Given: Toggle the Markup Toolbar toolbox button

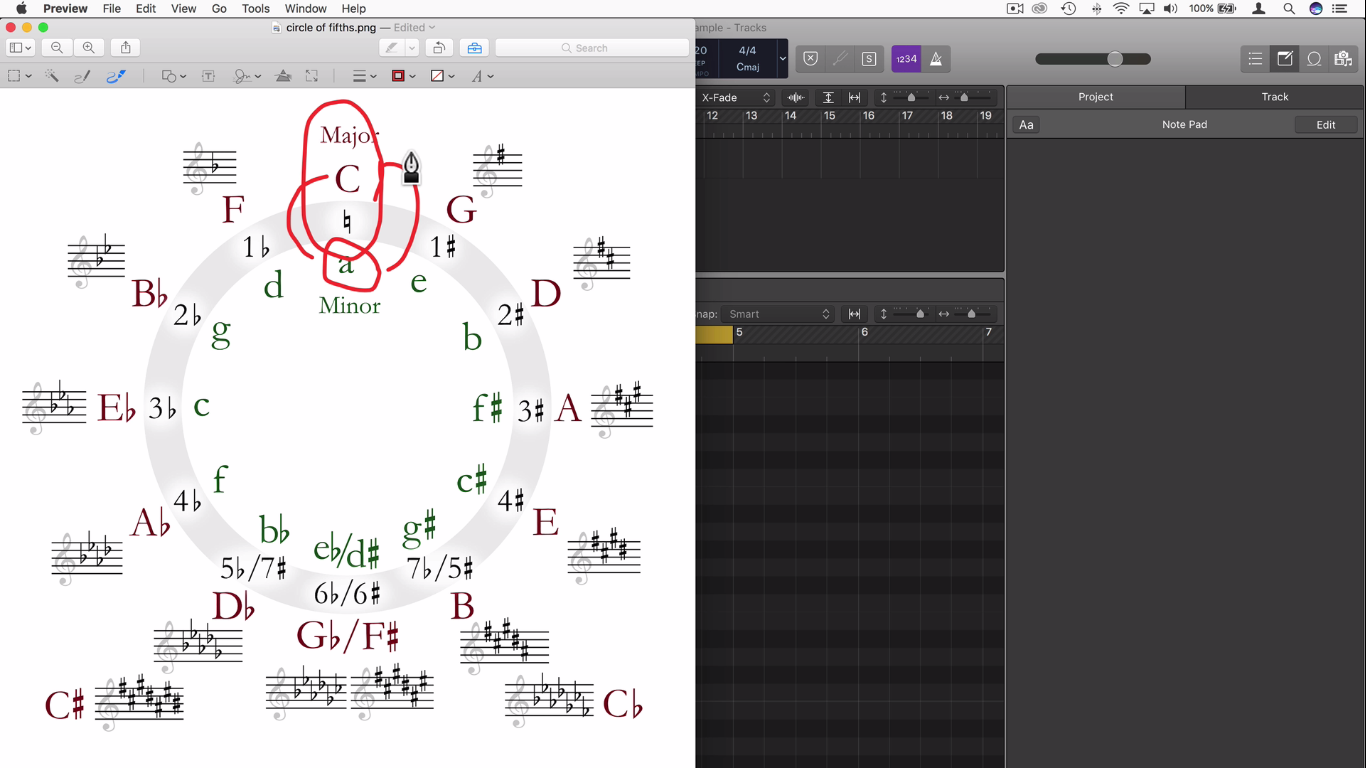Looking at the screenshot, I should coord(474,48).
